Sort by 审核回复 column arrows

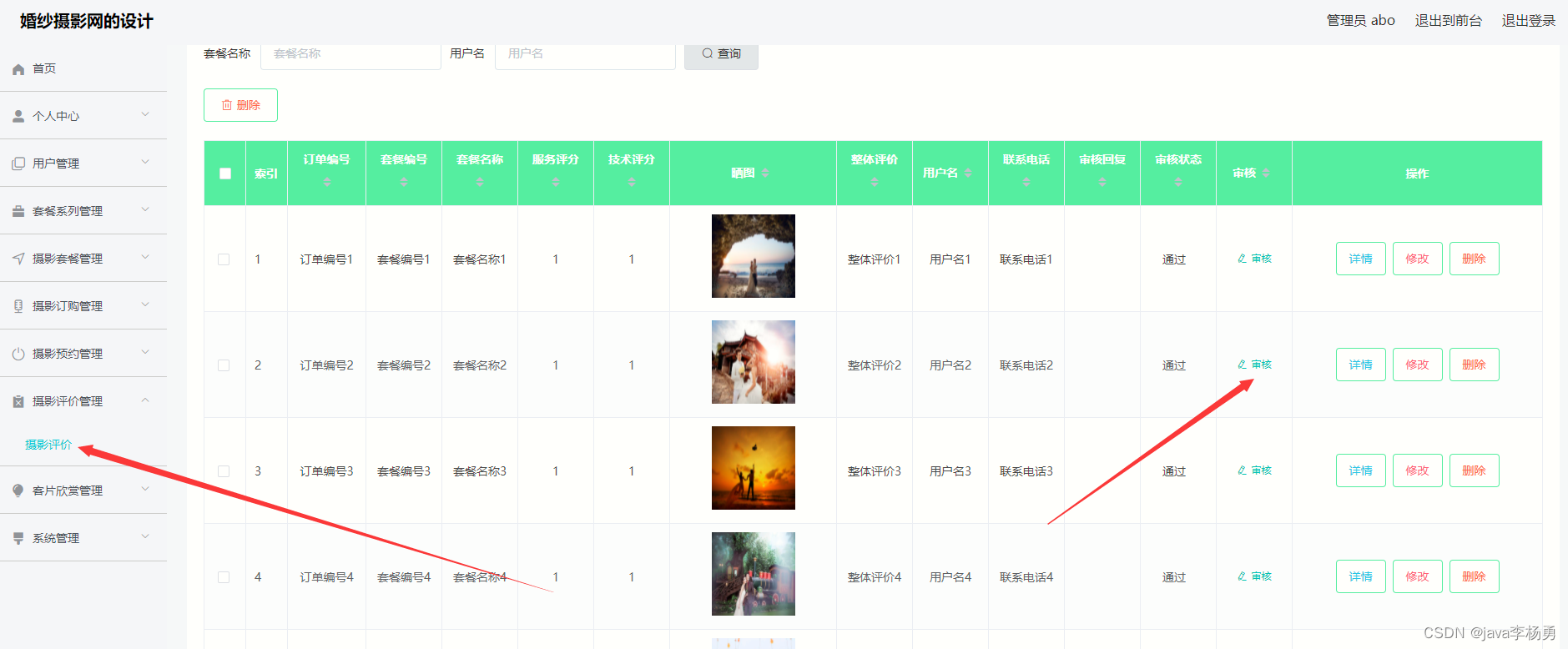coord(1102,182)
